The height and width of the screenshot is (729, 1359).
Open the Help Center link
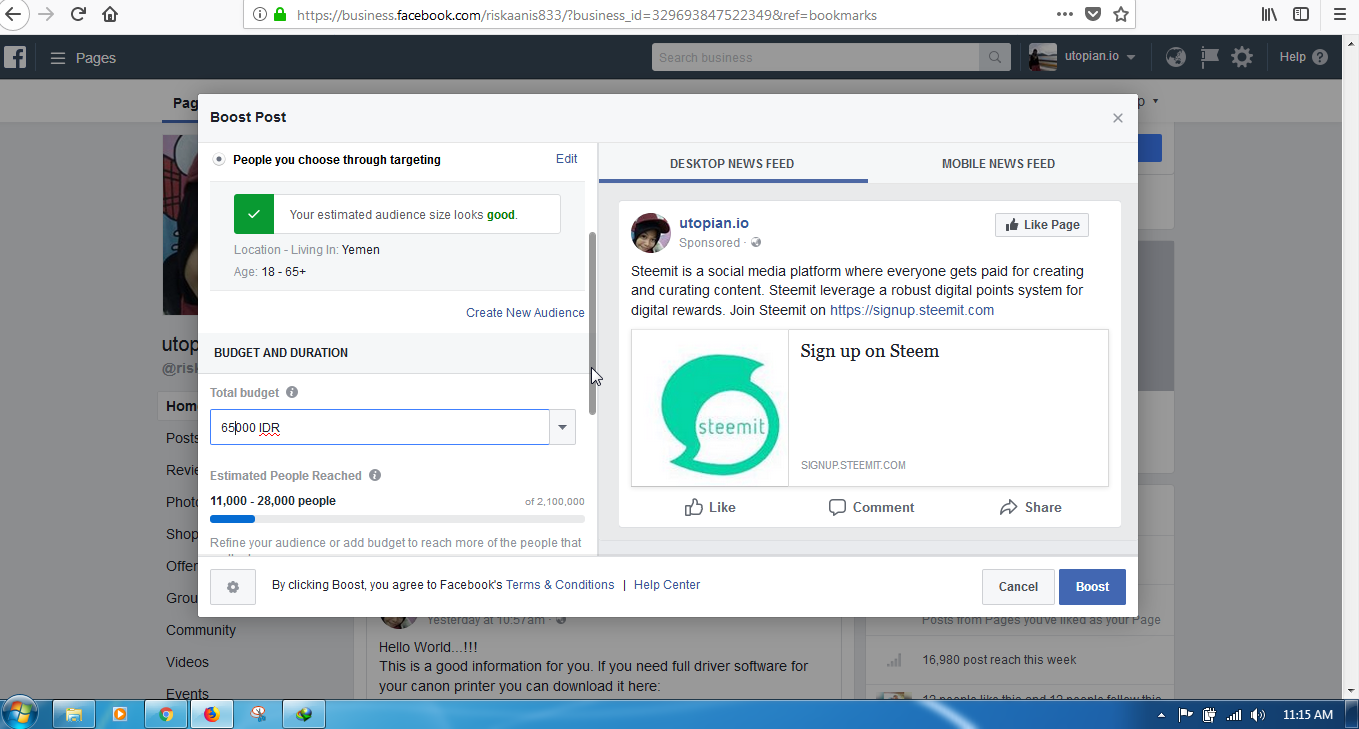tap(667, 585)
